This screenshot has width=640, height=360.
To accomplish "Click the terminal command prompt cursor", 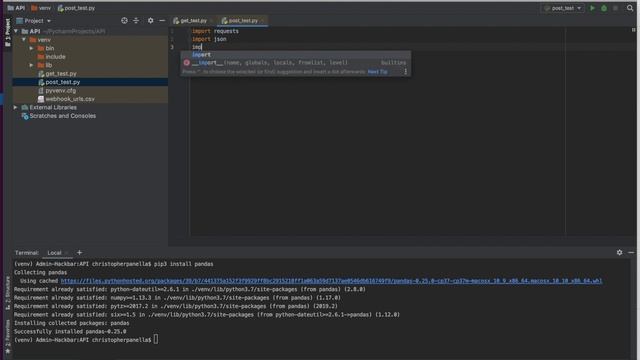I will click(x=156, y=340).
